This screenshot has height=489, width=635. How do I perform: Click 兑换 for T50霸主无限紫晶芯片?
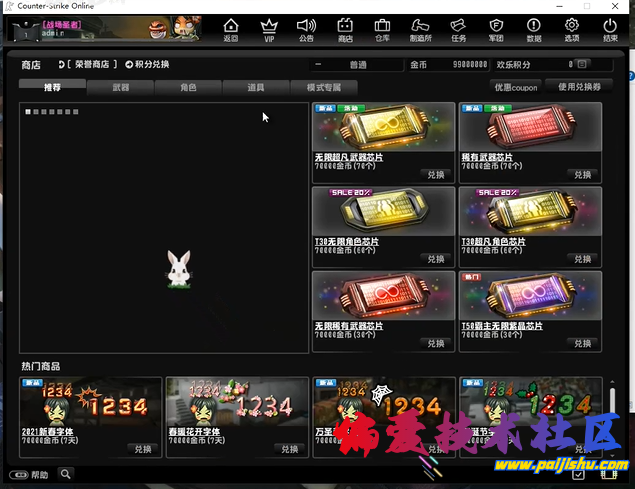pyautogui.click(x=582, y=344)
